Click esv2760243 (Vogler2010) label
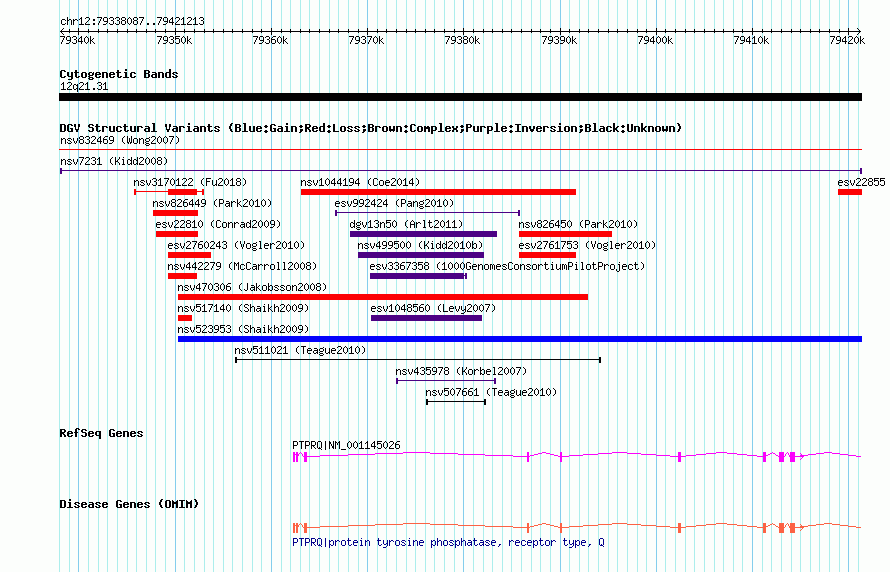 pyautogui.click(x=236, y=245)
